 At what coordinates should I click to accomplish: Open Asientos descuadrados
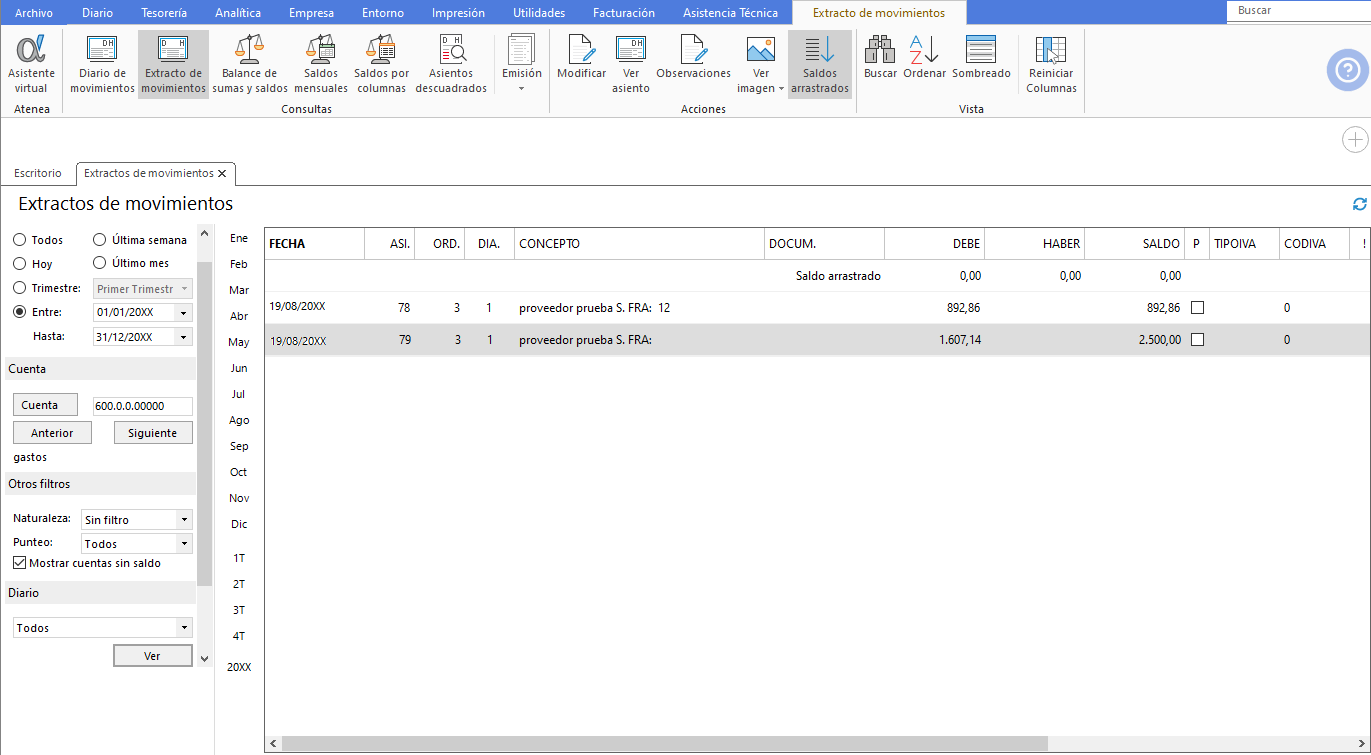(451, 64)
